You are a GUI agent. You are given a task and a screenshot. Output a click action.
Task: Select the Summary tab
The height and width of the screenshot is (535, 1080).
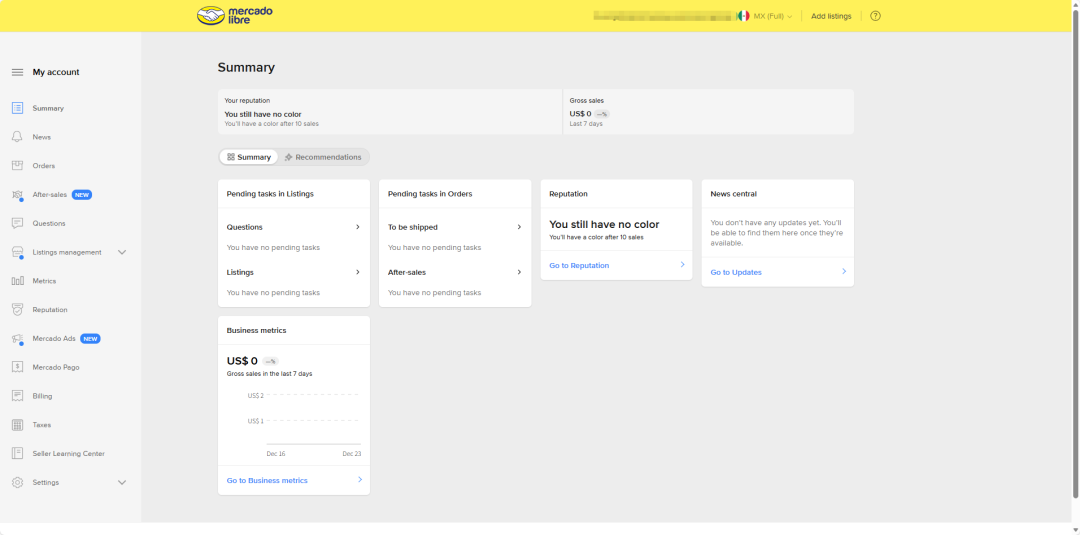(249, 157)
